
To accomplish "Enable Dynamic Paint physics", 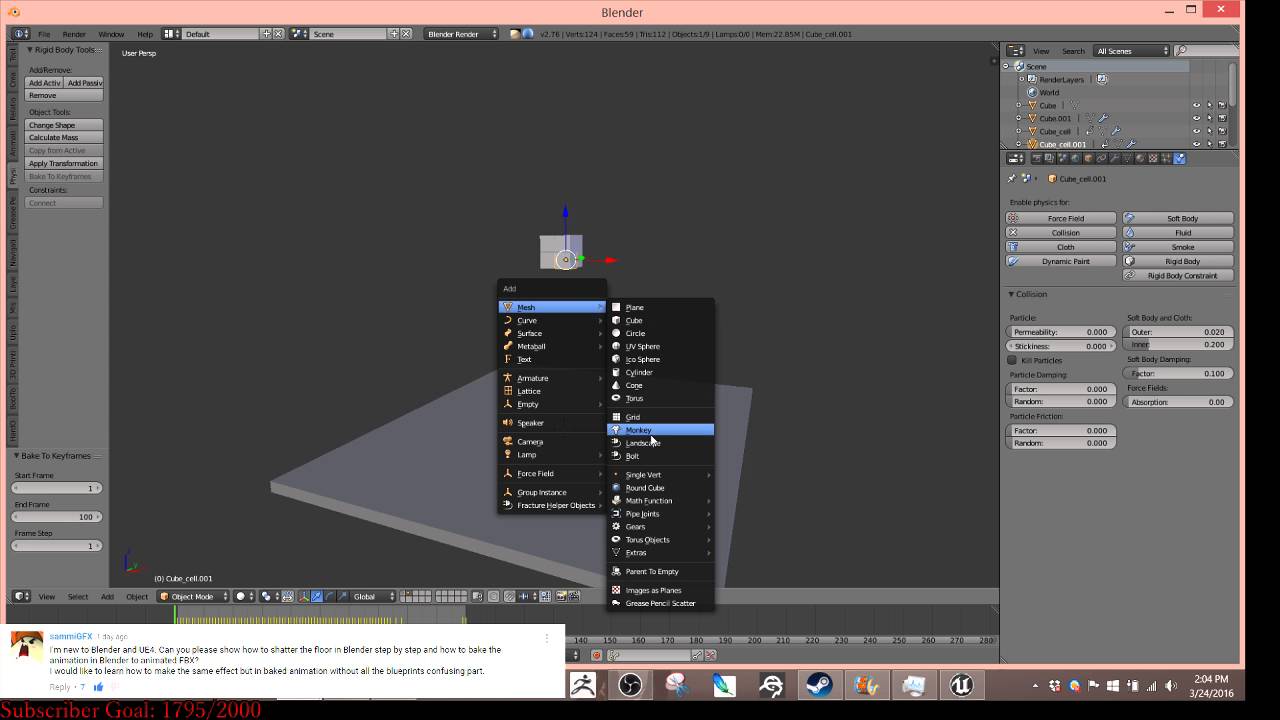I will click(x=1061, y=261).
